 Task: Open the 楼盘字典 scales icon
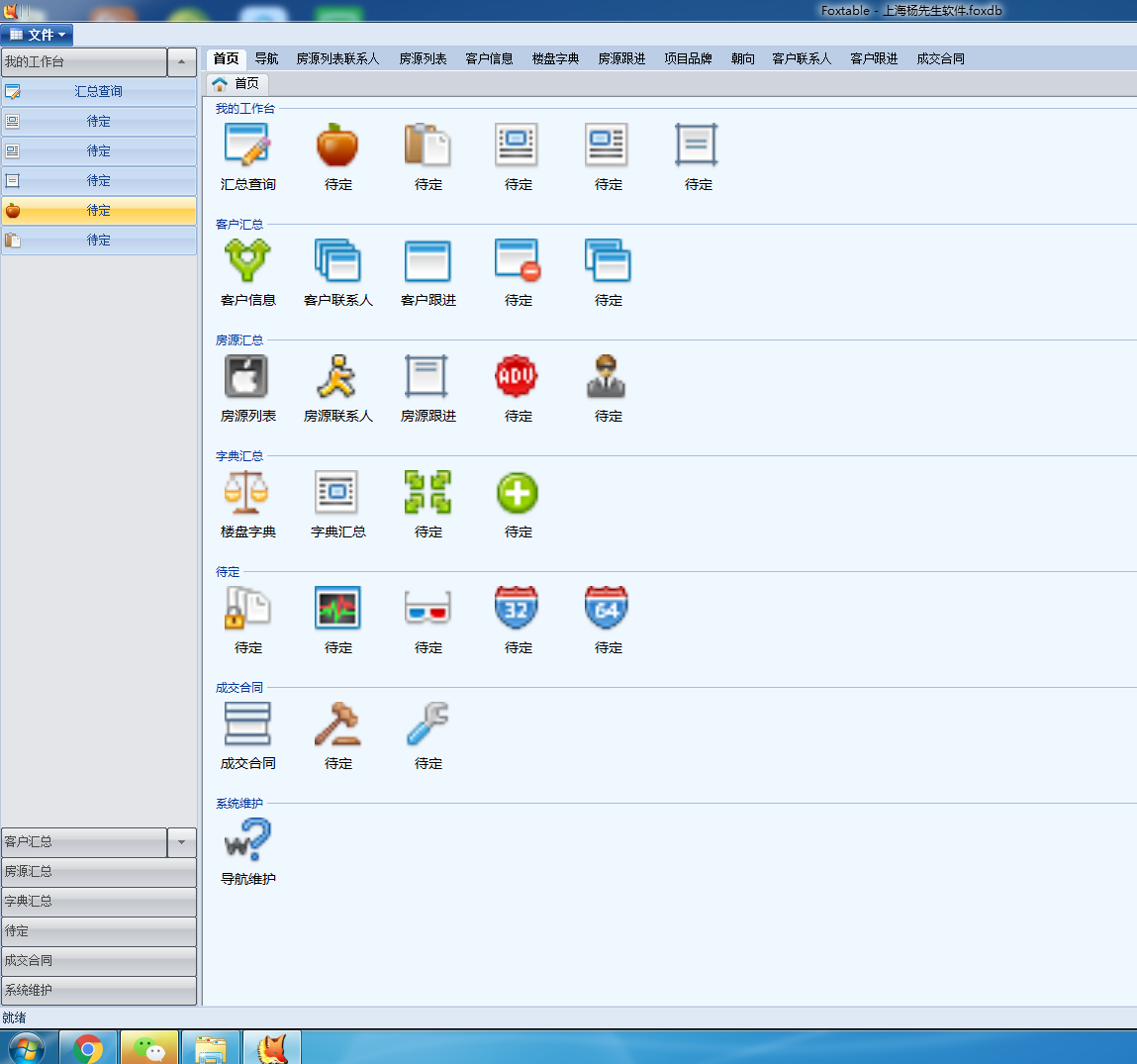pos(247,493)
